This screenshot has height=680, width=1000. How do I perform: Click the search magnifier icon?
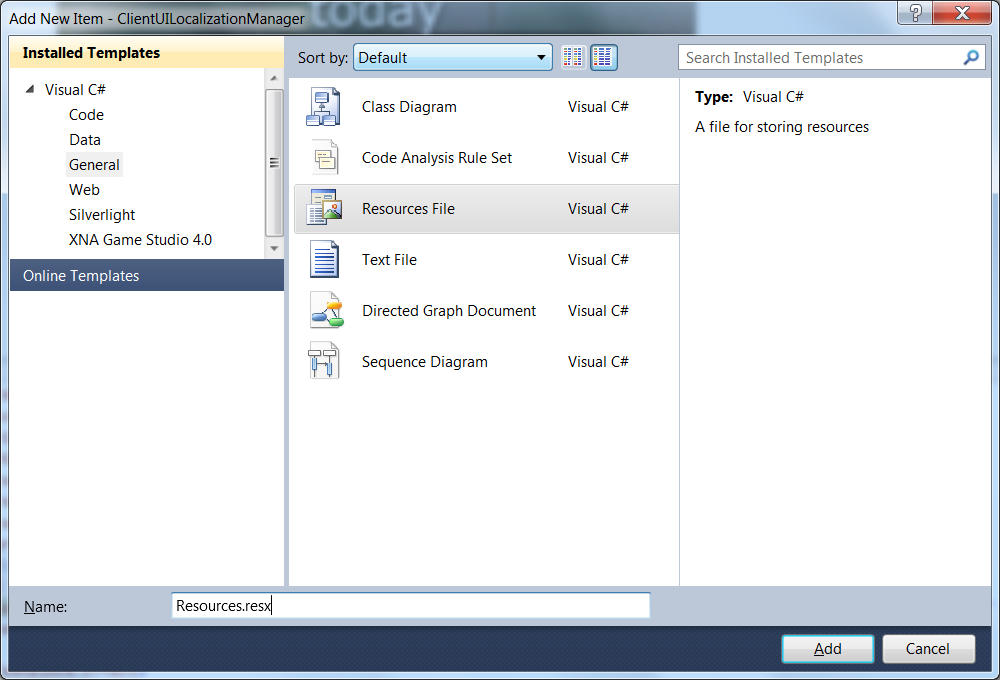pos(971,57)
